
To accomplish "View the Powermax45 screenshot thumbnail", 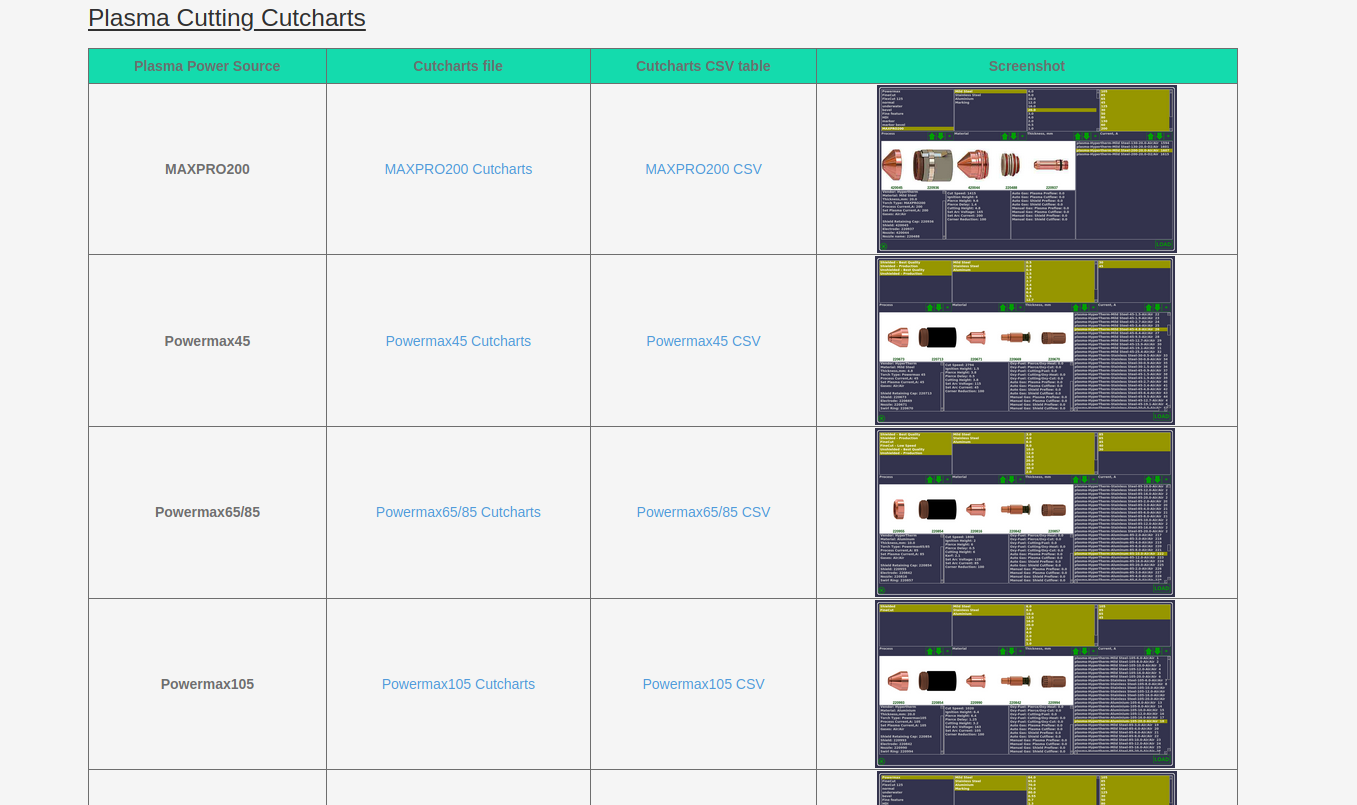I will 1025,341.
